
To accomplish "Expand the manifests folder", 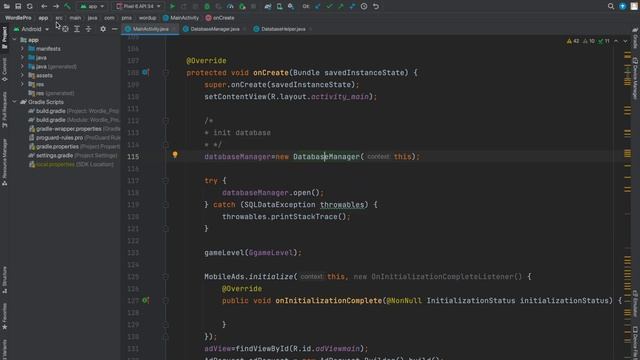I will (22, 49).
